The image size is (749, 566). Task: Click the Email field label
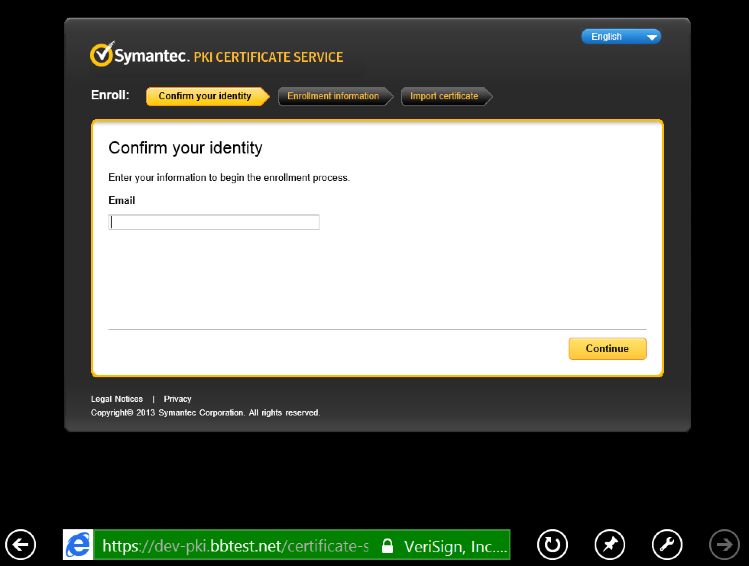pos(122,201)
